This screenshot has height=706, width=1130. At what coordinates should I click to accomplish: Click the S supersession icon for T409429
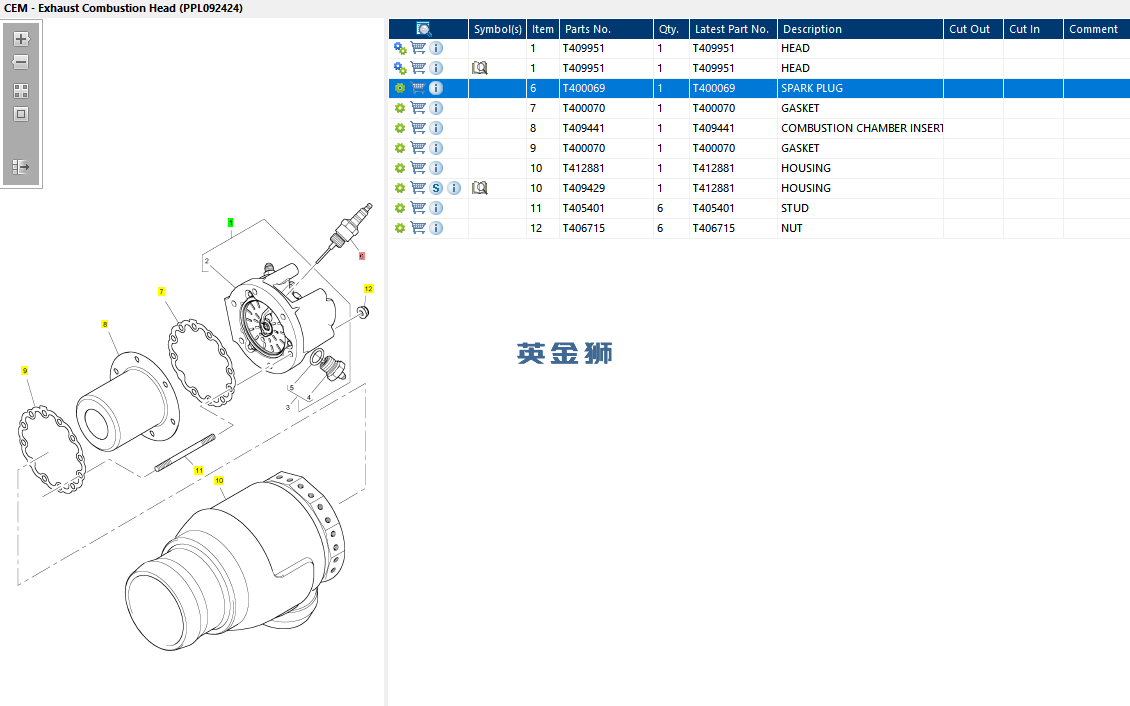click(436, 188)
